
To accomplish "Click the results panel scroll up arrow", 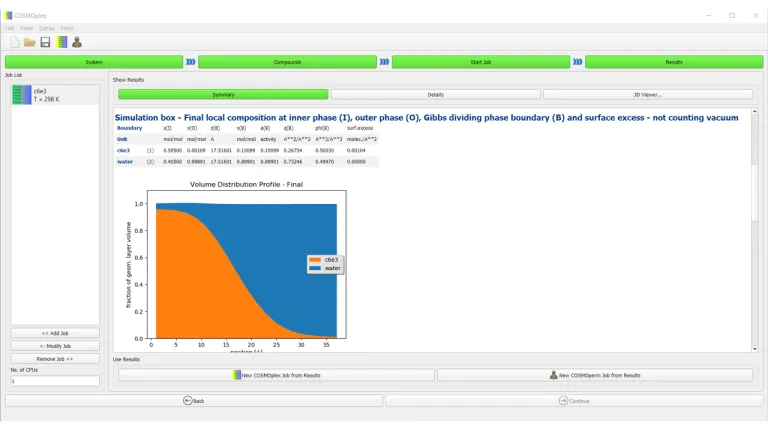I will 754,112.
